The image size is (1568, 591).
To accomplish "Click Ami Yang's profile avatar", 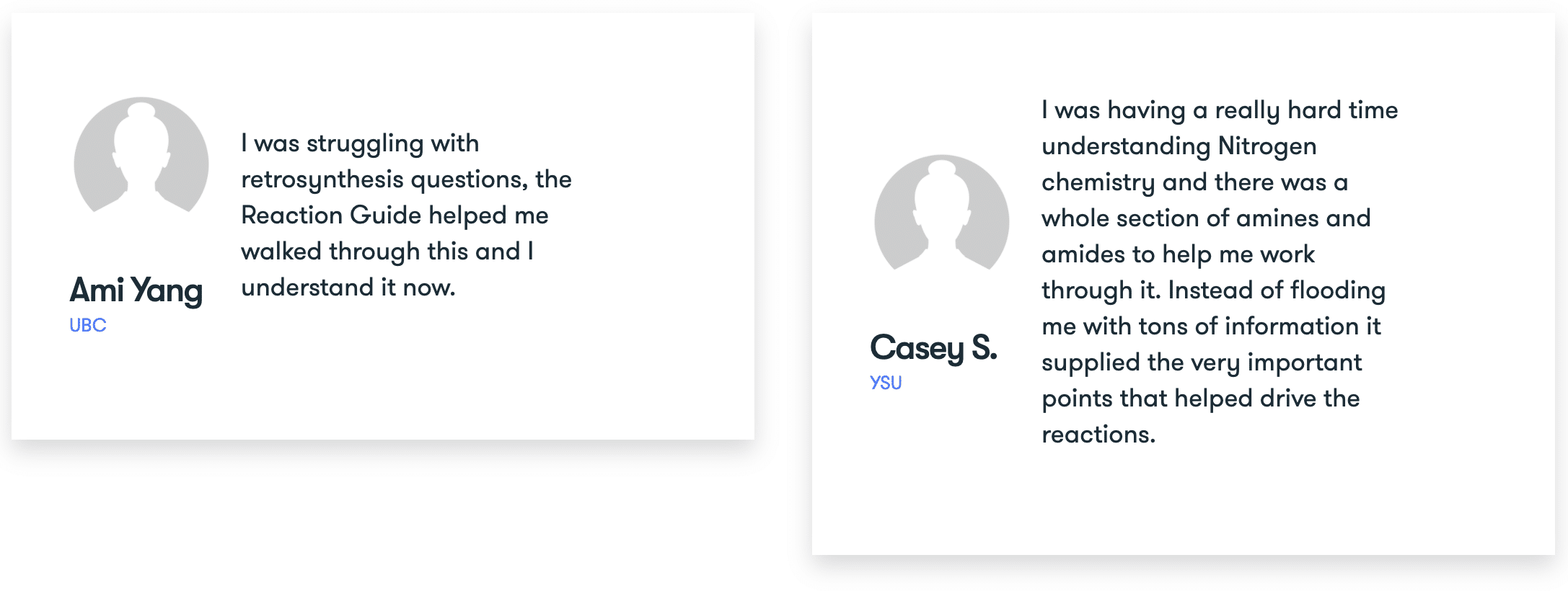I will (141, 155).
